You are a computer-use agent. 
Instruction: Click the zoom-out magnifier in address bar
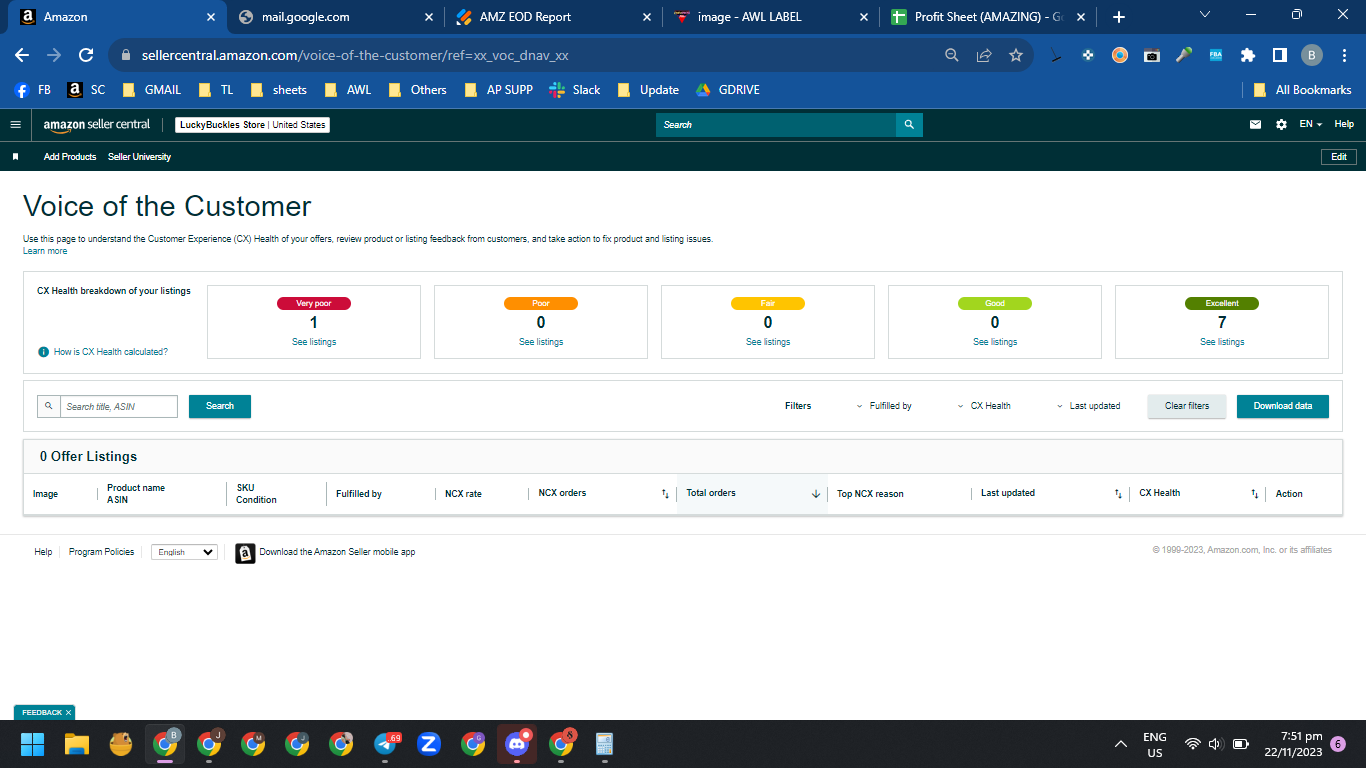click(x=952, y=56)
